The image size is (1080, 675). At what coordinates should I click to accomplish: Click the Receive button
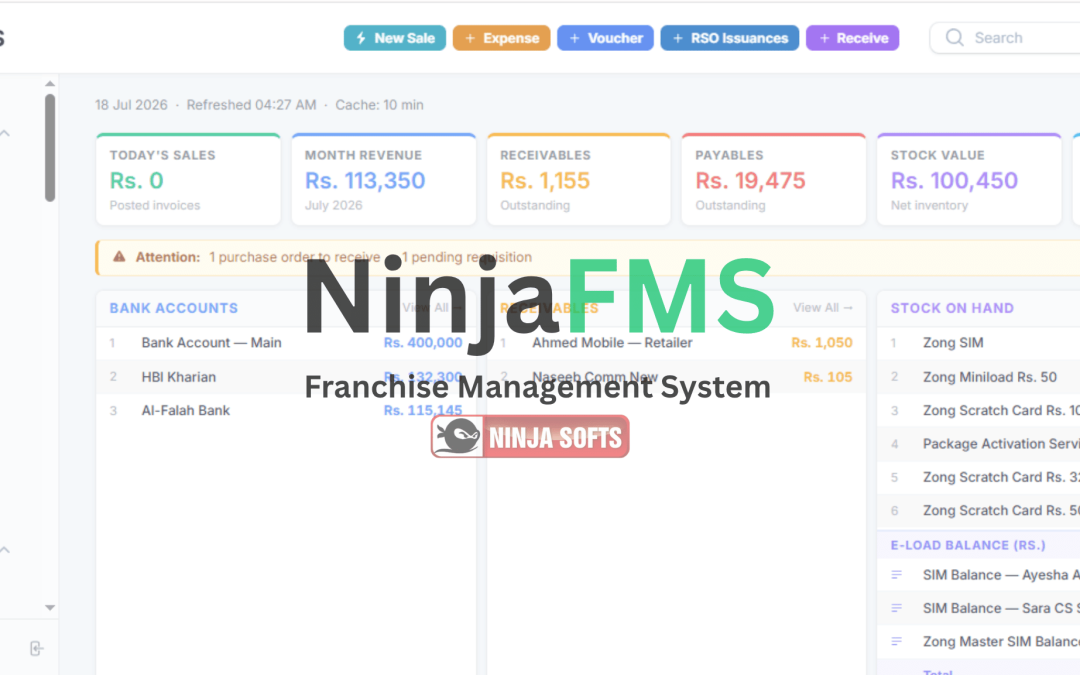[x=853, y=38]
